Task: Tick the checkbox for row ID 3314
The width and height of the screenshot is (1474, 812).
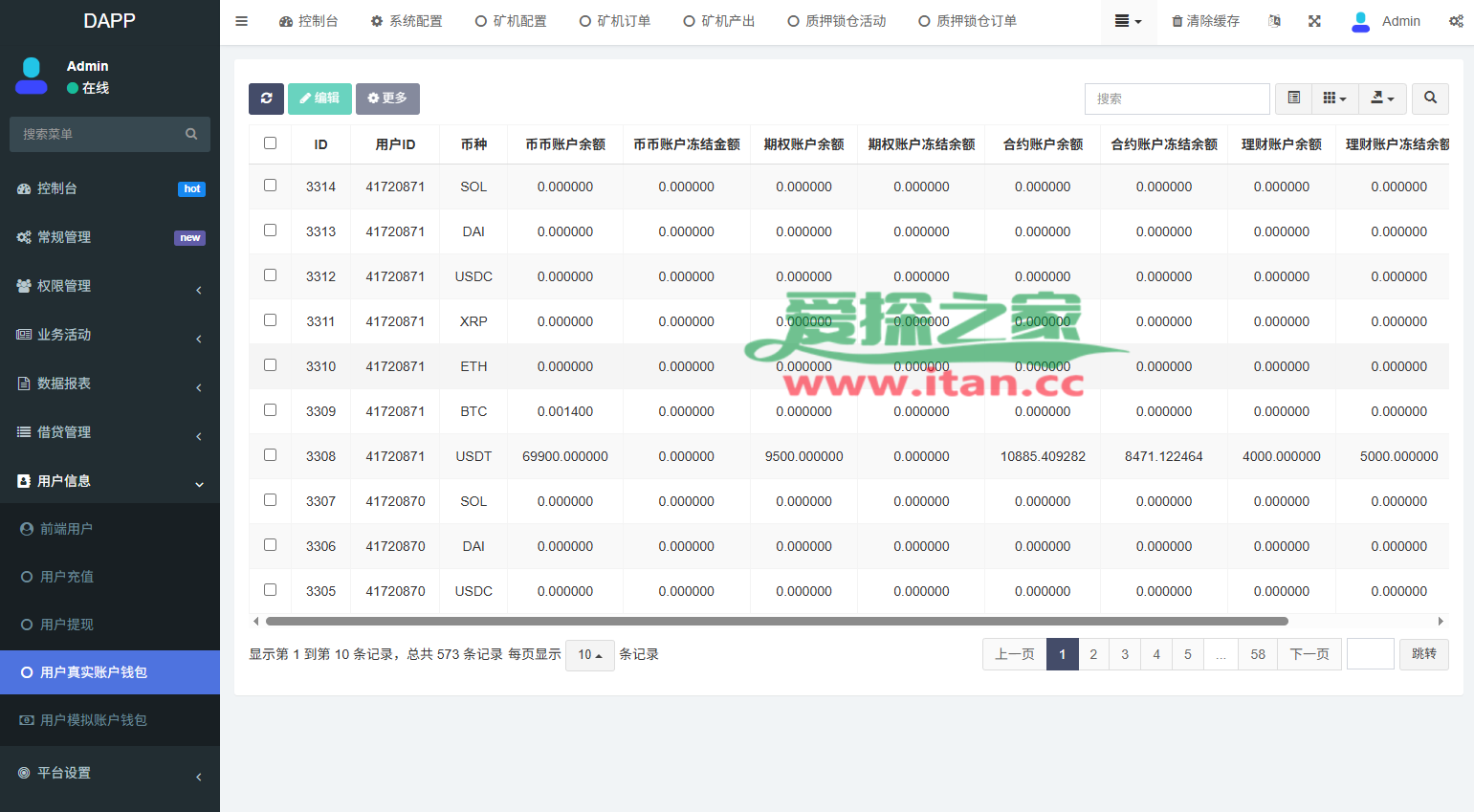Action: (x=271, y=186)
